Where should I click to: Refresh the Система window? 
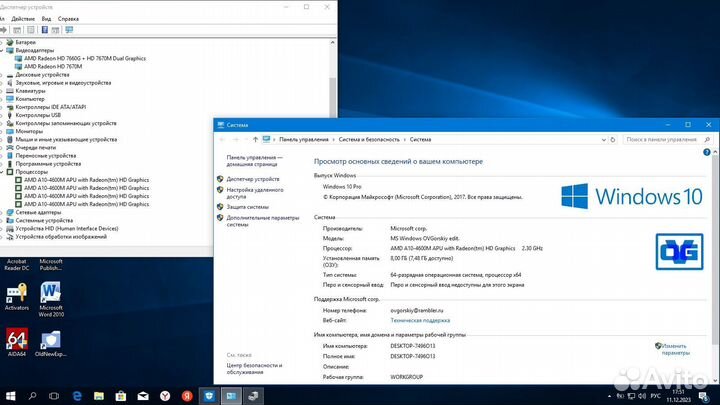pyautogui.click(x=613, y=140)
